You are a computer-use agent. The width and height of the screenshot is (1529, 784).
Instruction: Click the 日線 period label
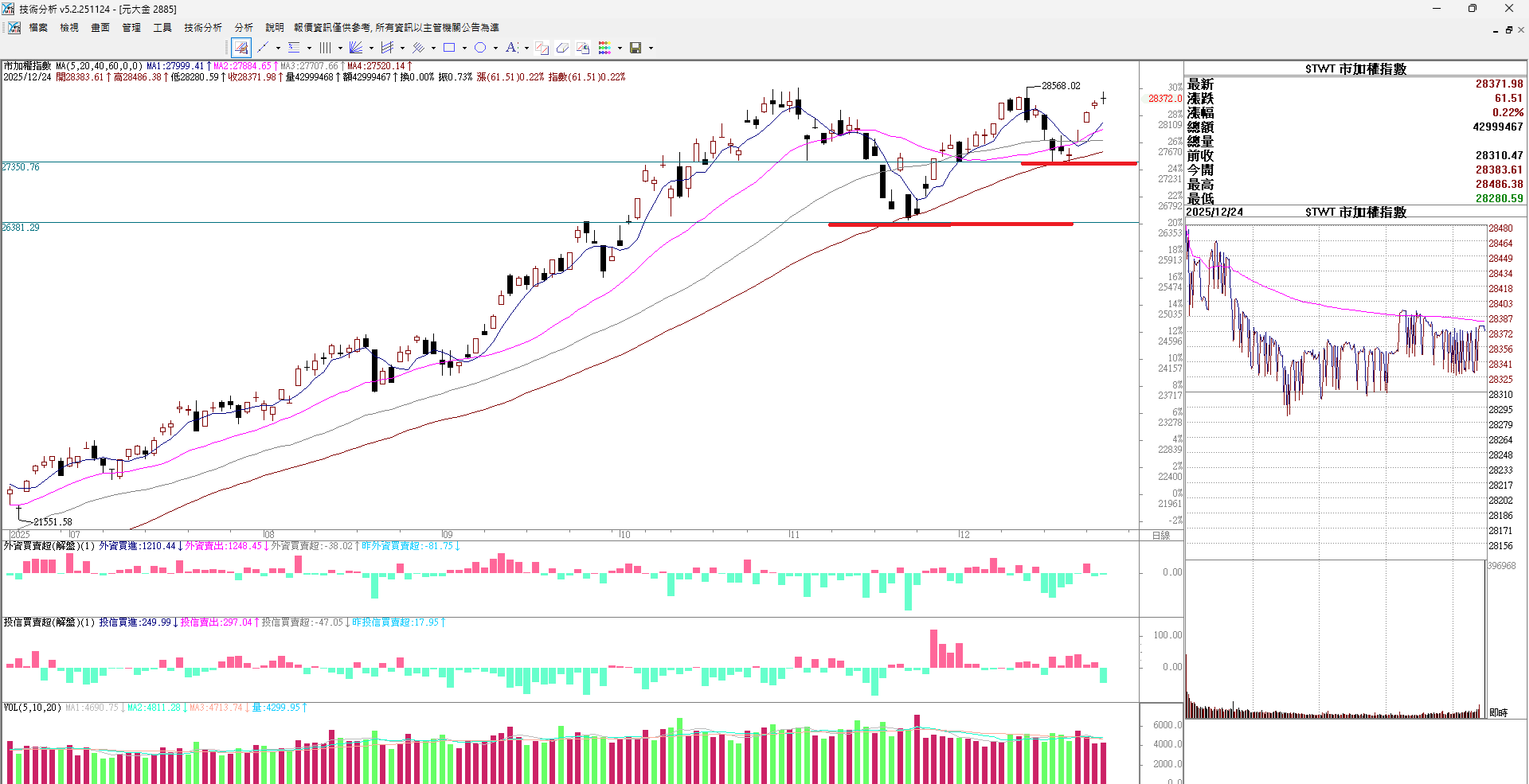coord(1161,535)
